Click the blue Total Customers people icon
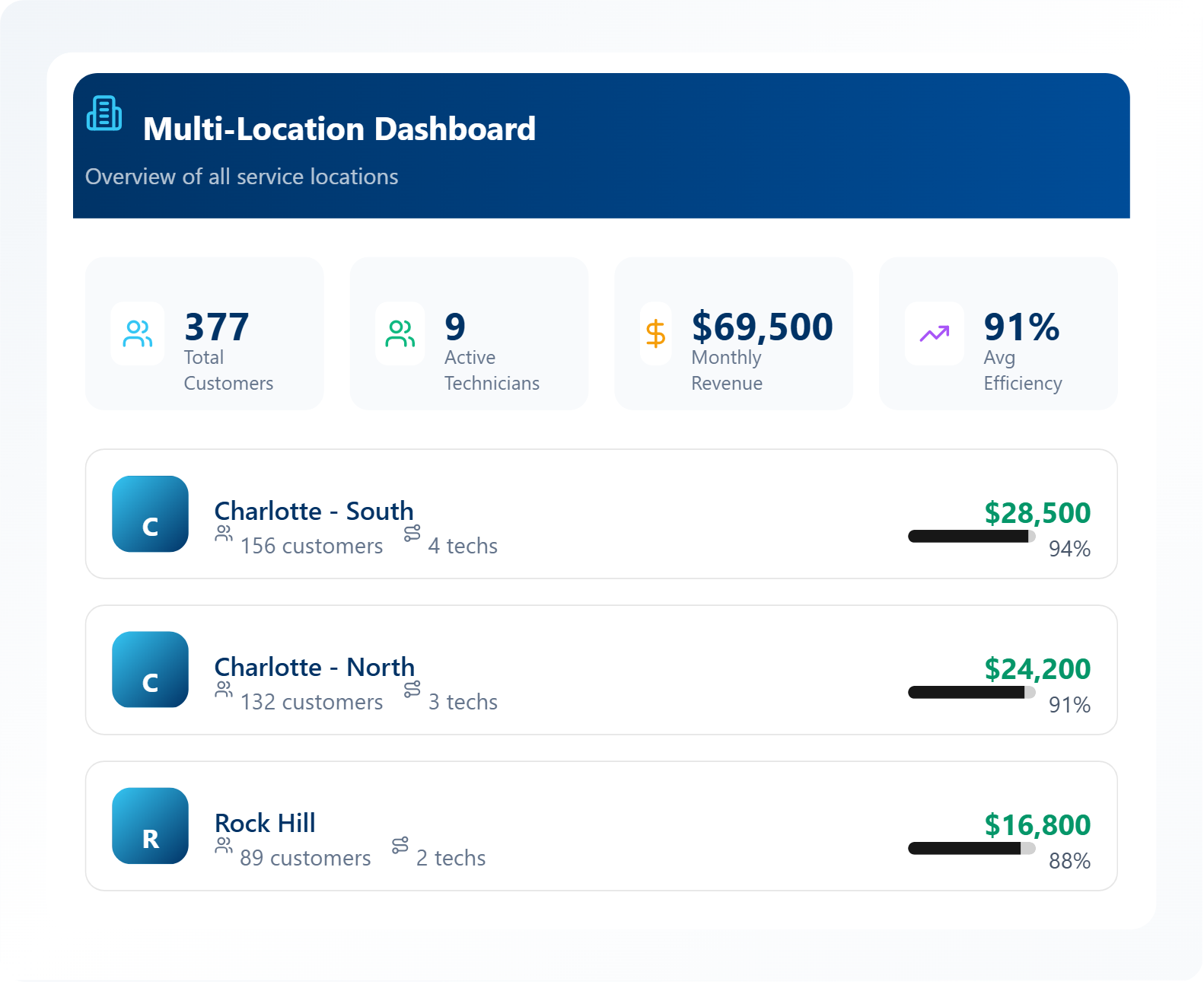The height and width of the screenshot is (982, 1204). 138,333
